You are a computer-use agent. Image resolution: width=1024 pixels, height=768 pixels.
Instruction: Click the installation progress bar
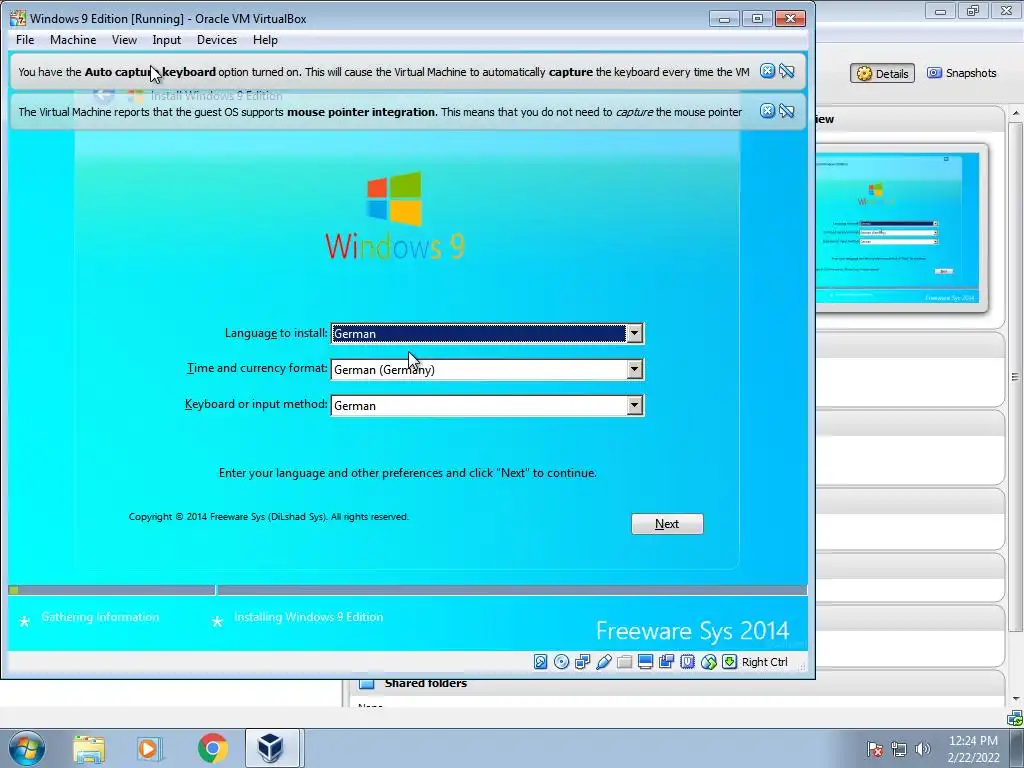pyautogui.click(x=408, y=590)
